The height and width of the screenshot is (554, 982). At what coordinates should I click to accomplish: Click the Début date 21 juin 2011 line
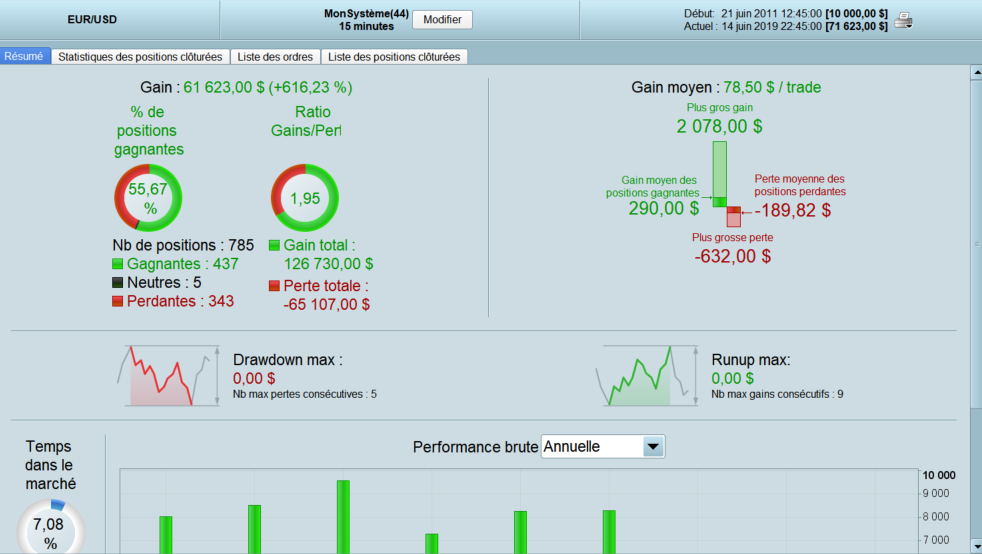pos(786,14)
